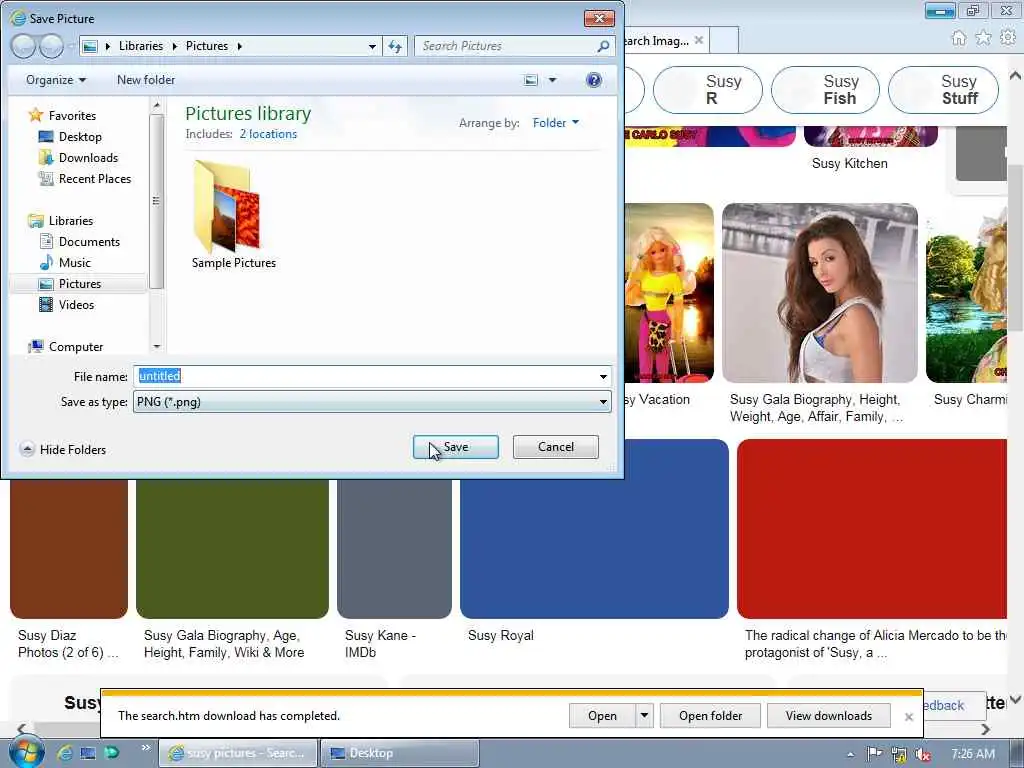This screenshot has width=1024, height=768.
Task: Click the Libraries breadcrumb segment
Action: coord(140,46)
